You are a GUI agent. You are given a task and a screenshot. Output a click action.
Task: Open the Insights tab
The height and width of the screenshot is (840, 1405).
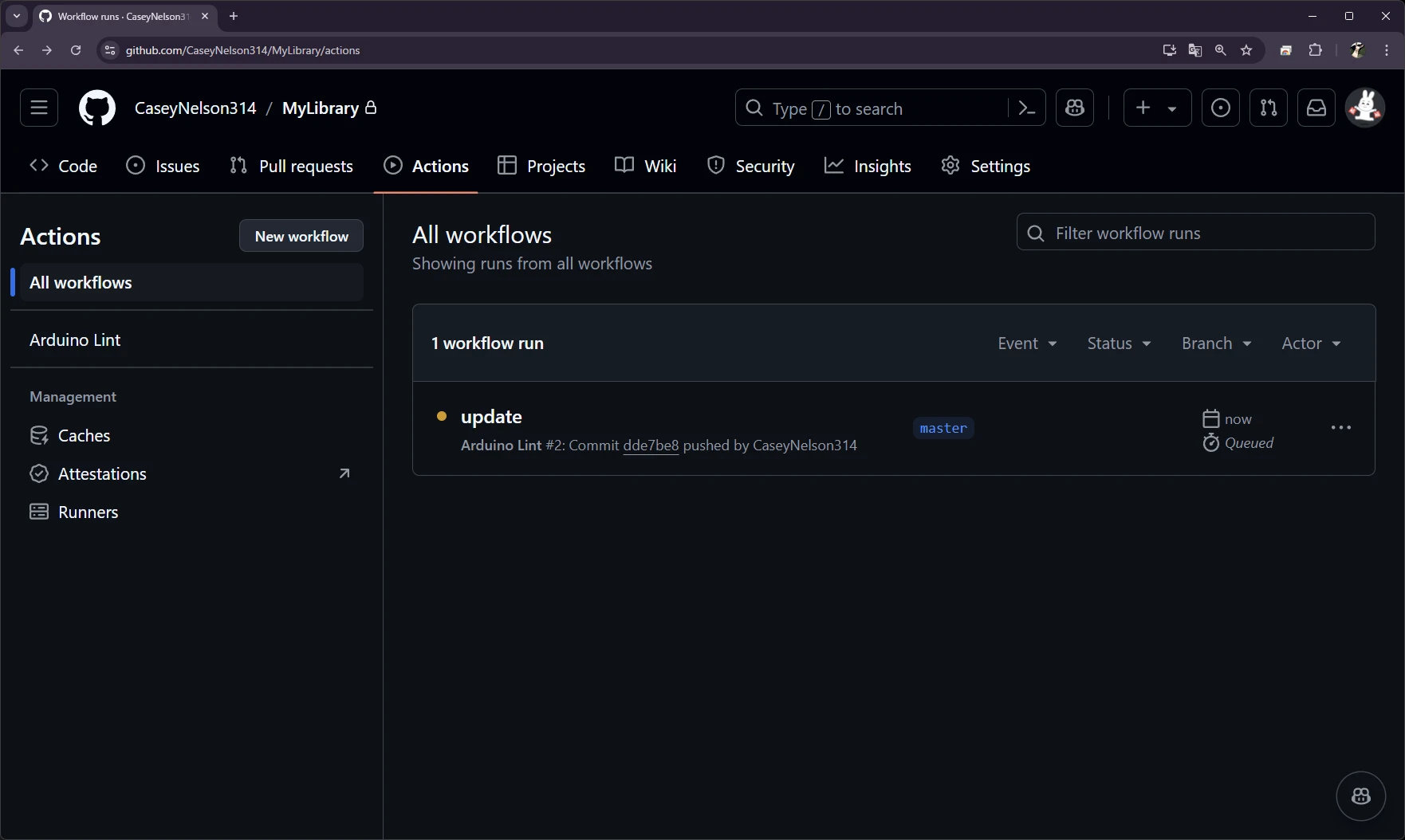pos(868,166)
